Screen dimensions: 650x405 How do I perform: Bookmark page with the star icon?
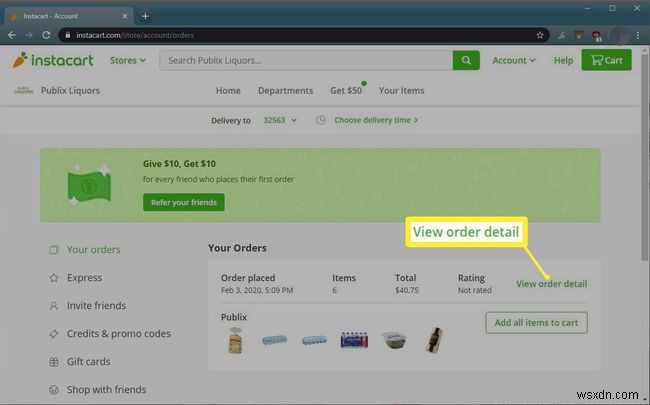coord(540,35)
